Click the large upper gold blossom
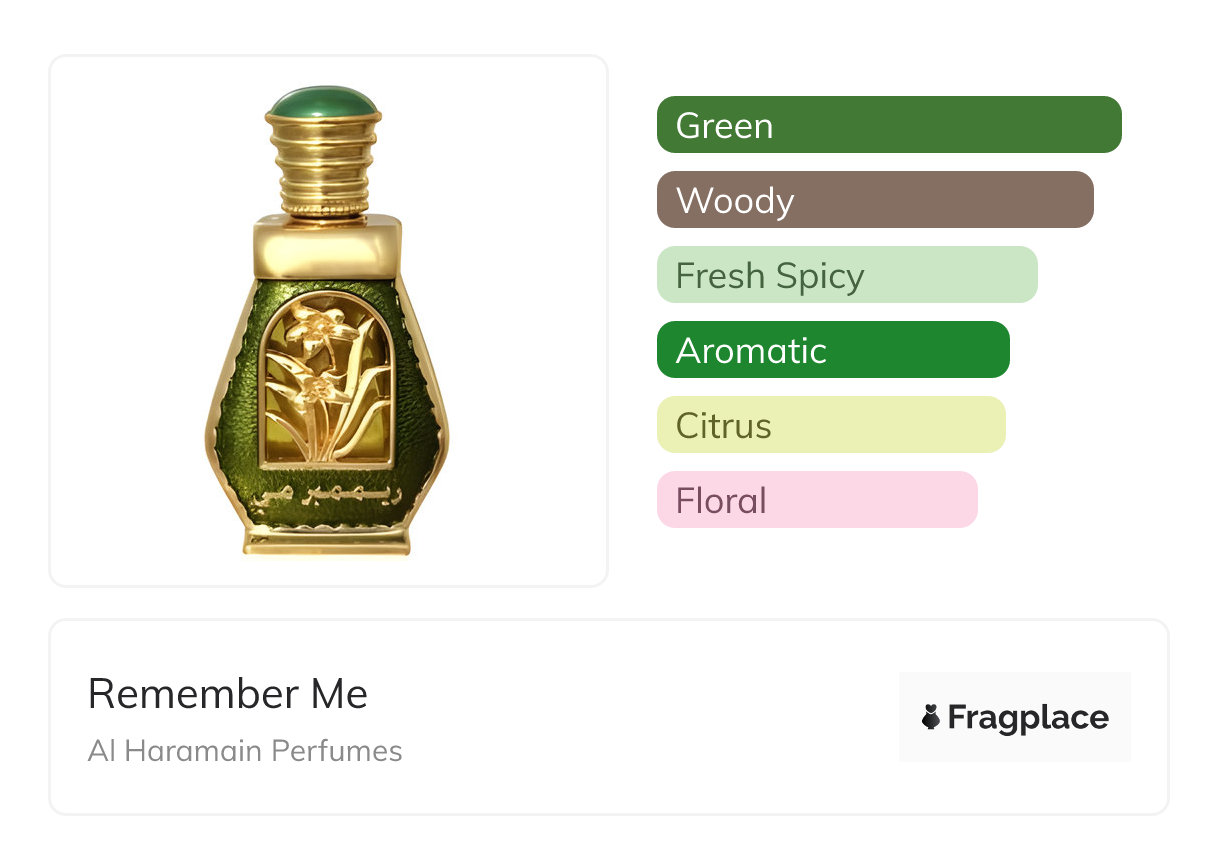 click(323, 329)
